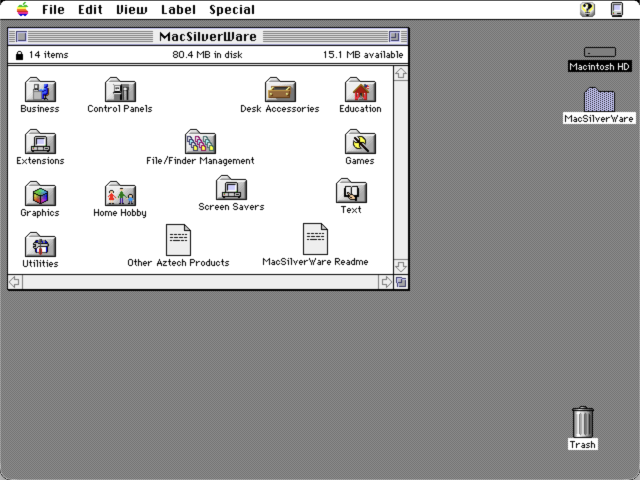Open the Label menu

click(x=178, y=9)
